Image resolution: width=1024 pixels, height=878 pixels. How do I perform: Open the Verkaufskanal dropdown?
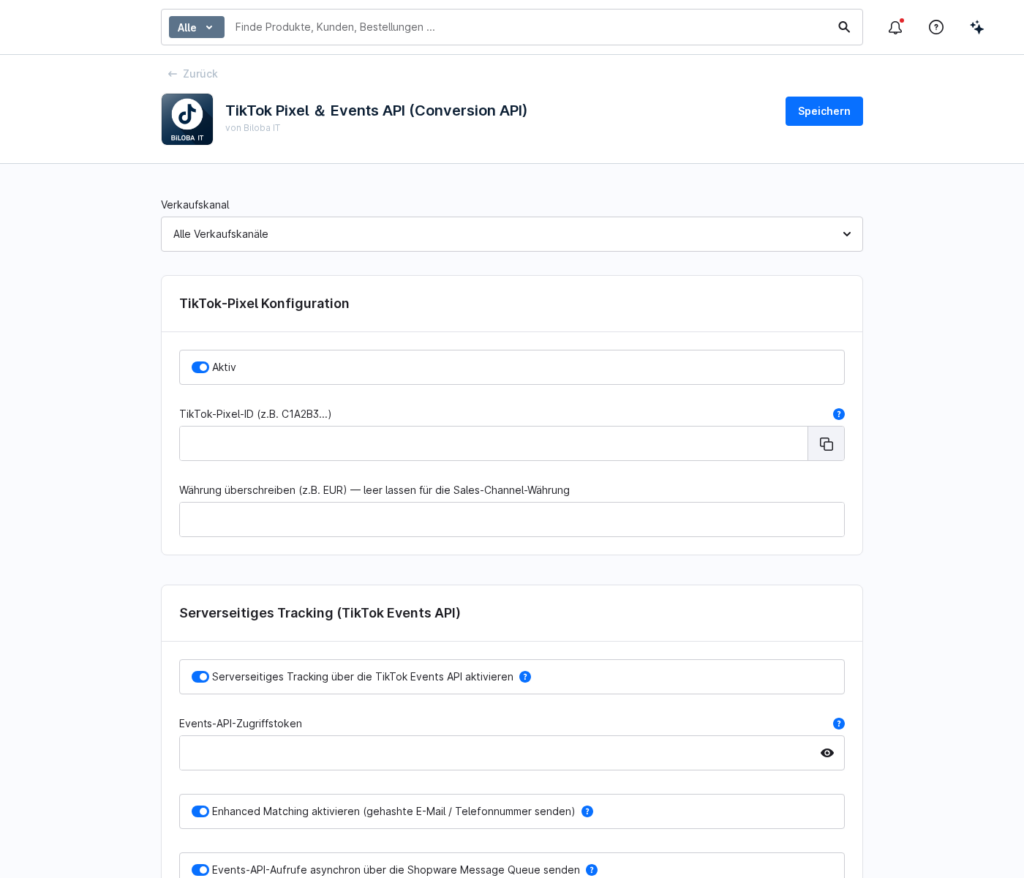pos(511,234)
